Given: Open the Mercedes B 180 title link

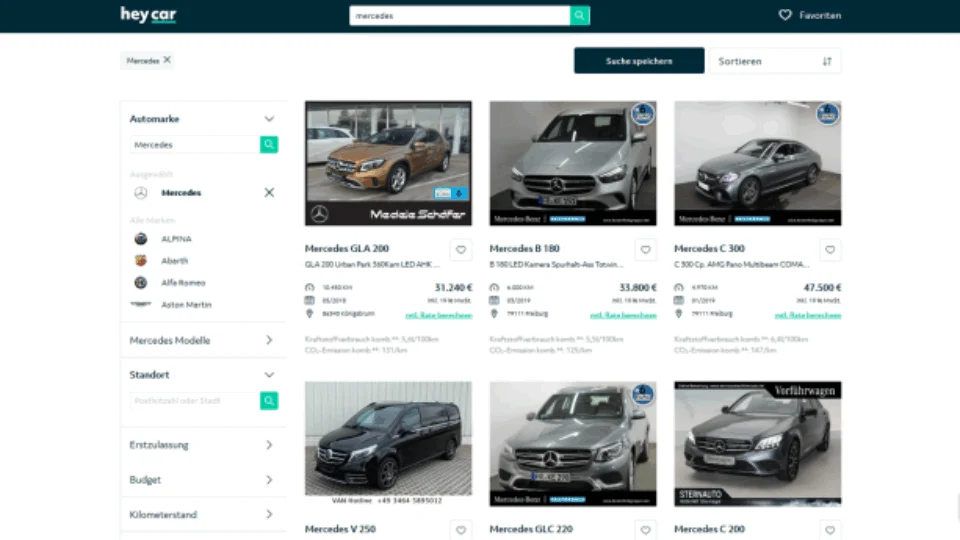Looking at the screenshot, I should click(525, 249).
